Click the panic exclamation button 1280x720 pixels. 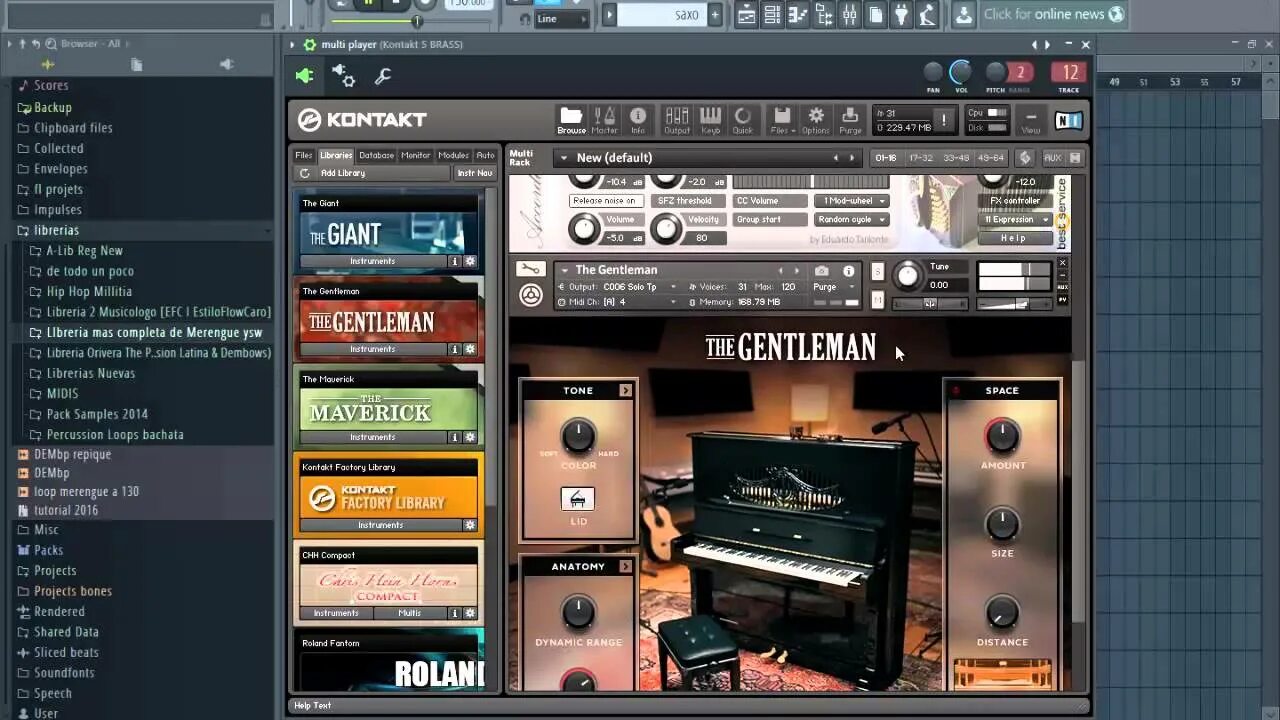pyautogui.click(x=943, y=120)
